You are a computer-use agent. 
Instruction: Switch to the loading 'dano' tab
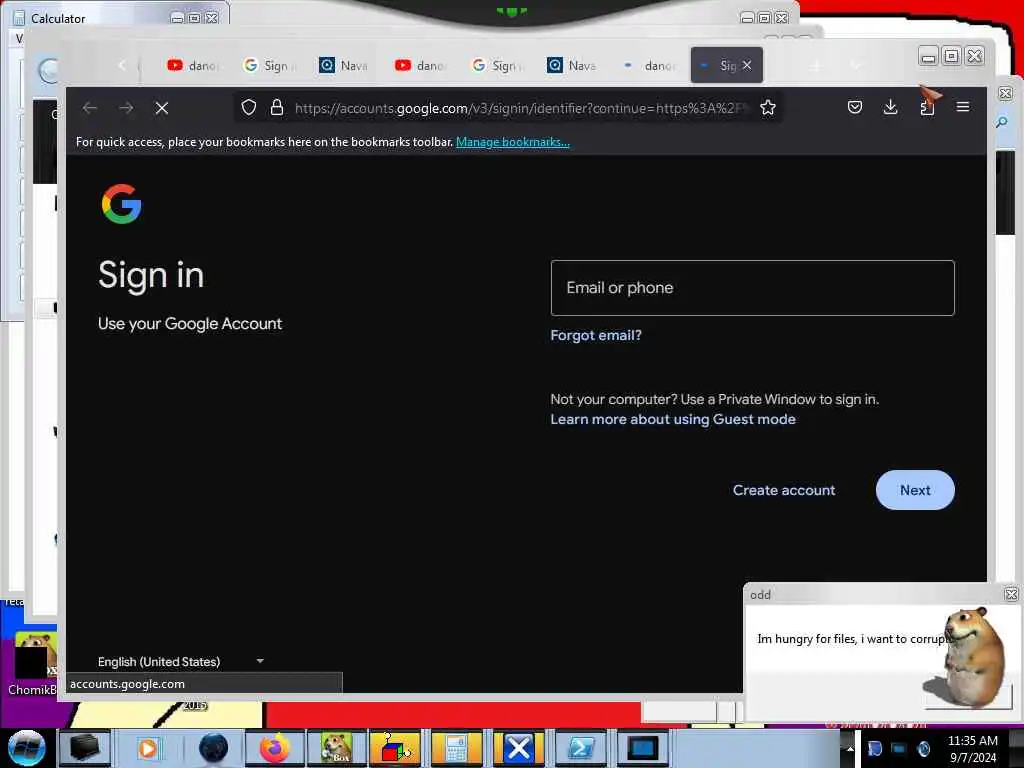[648, 65]
